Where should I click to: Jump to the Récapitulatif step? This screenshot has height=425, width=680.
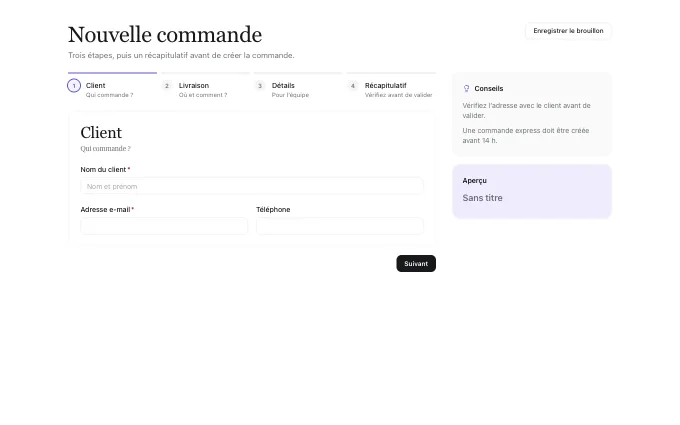pos(392,86)
